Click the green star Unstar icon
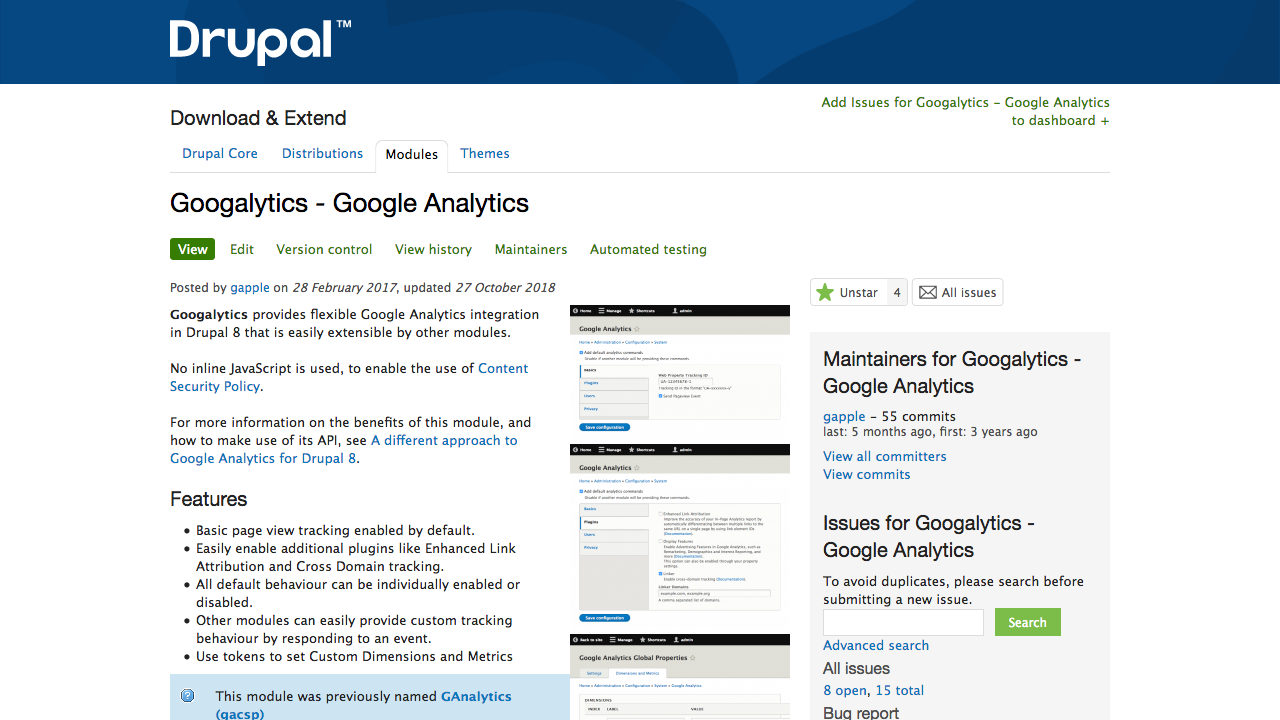This screenshot has height=720, width=1280. 825,292
